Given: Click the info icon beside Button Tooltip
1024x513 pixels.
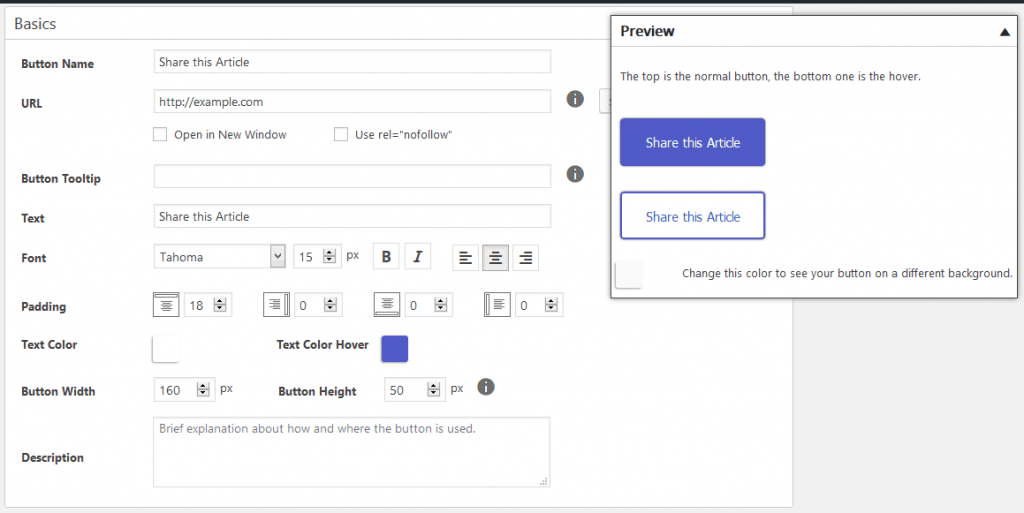Looking at the screenshot, I should (575, 174).
